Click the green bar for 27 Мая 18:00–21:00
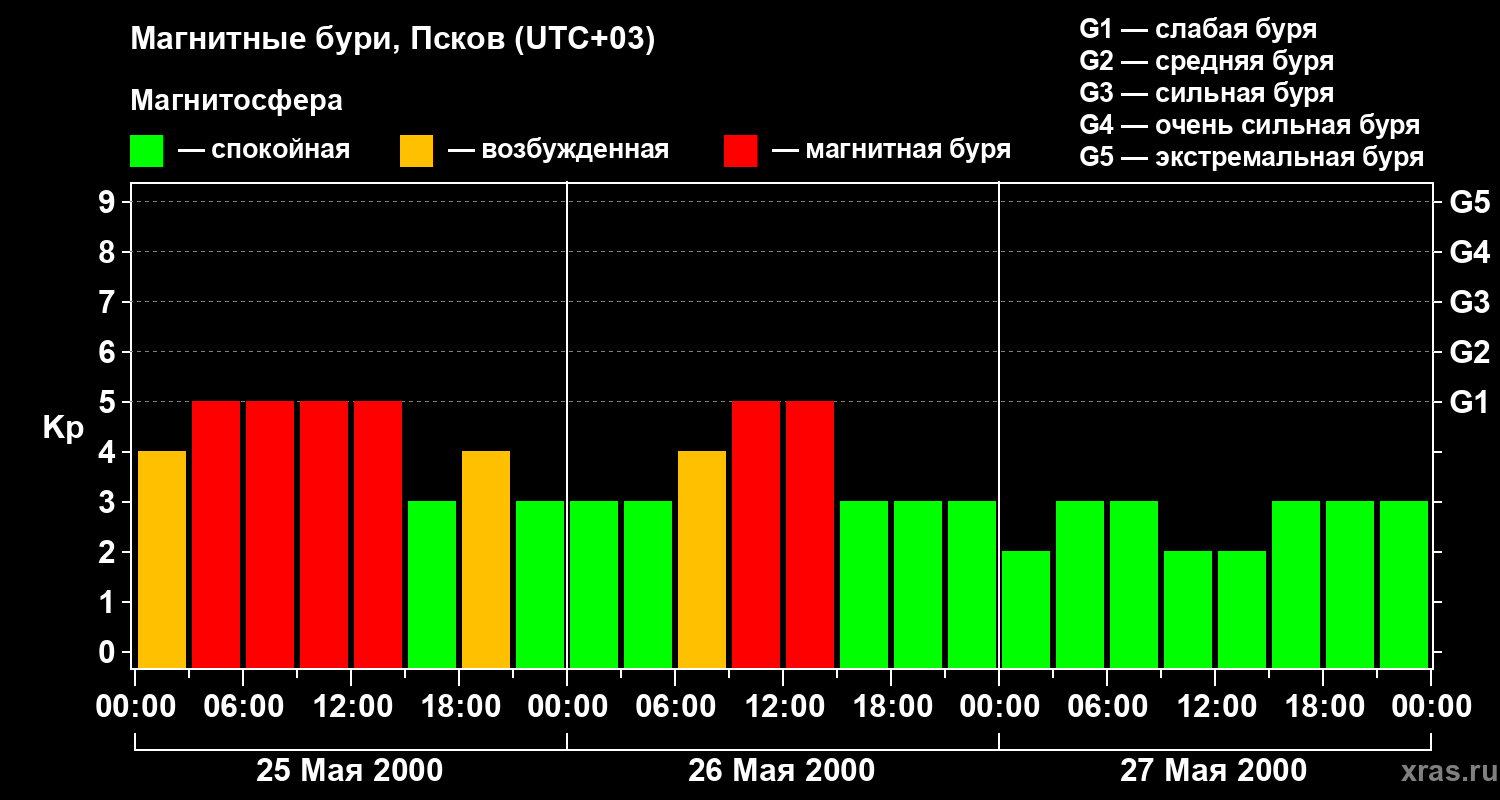 1350,585
